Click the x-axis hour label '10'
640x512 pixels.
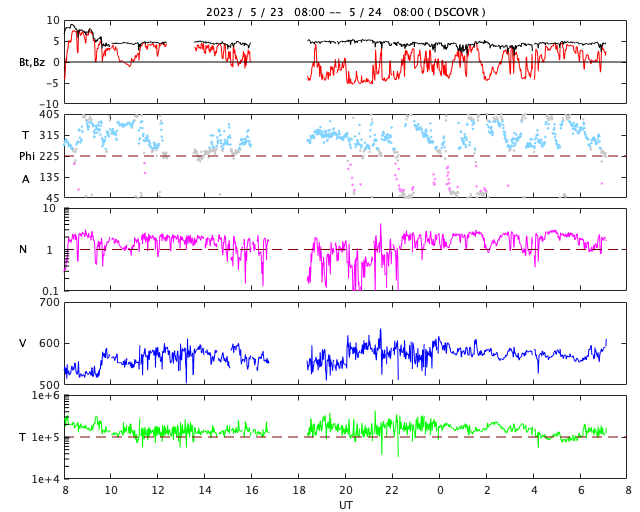click(x=111, y=490)
